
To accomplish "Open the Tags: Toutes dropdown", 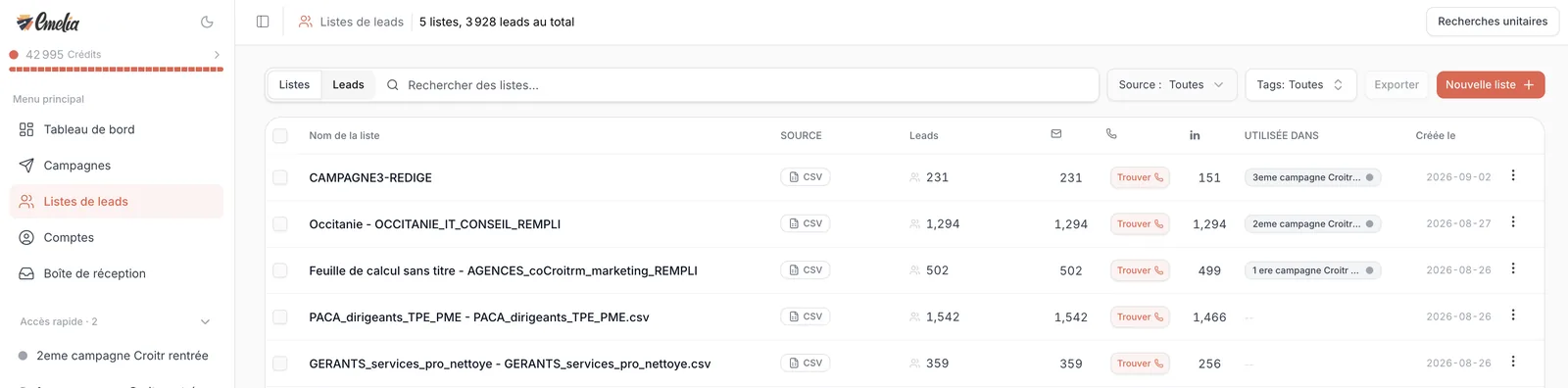I will coord(1300,85).
